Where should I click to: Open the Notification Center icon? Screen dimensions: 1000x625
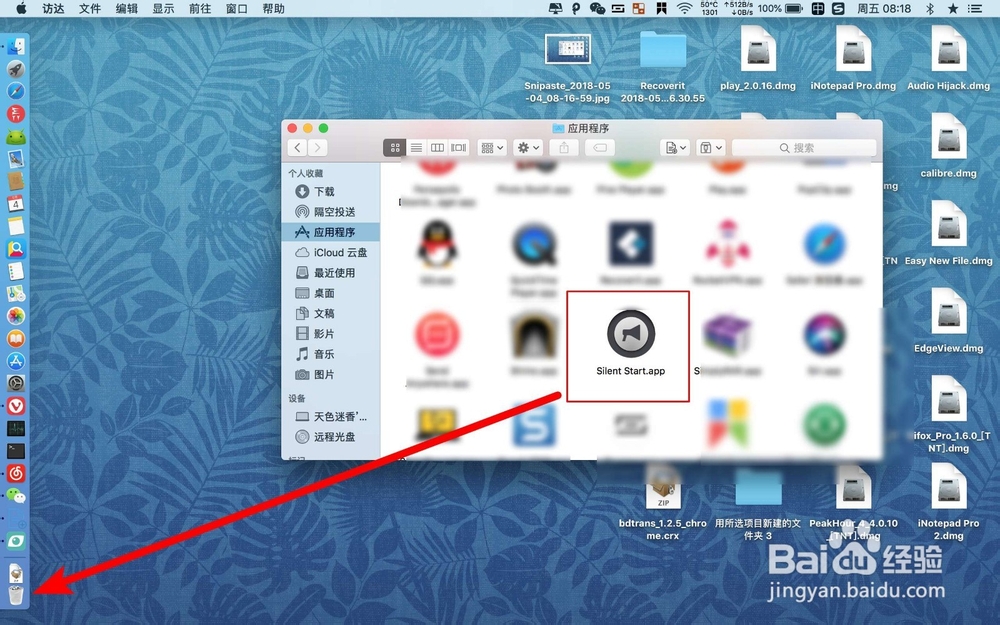(975, 8)
